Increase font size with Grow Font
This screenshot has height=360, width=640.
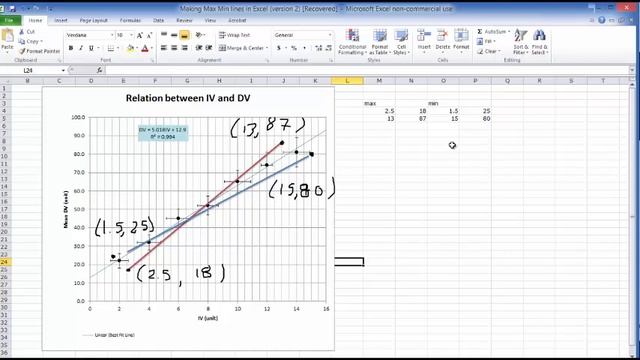(x=140, y=36)
